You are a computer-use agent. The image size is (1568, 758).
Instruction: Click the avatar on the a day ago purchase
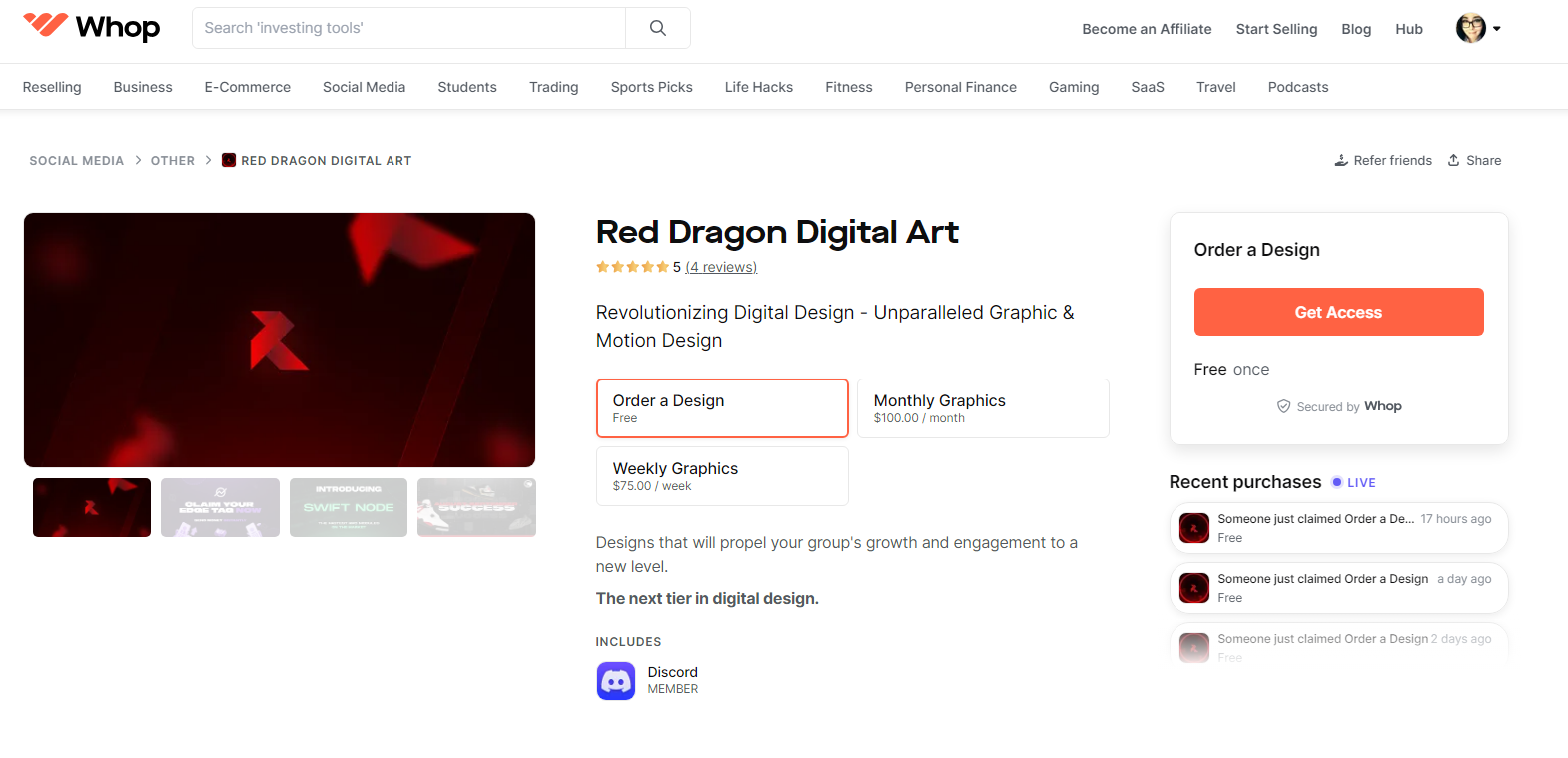[x=1194, y=588]
